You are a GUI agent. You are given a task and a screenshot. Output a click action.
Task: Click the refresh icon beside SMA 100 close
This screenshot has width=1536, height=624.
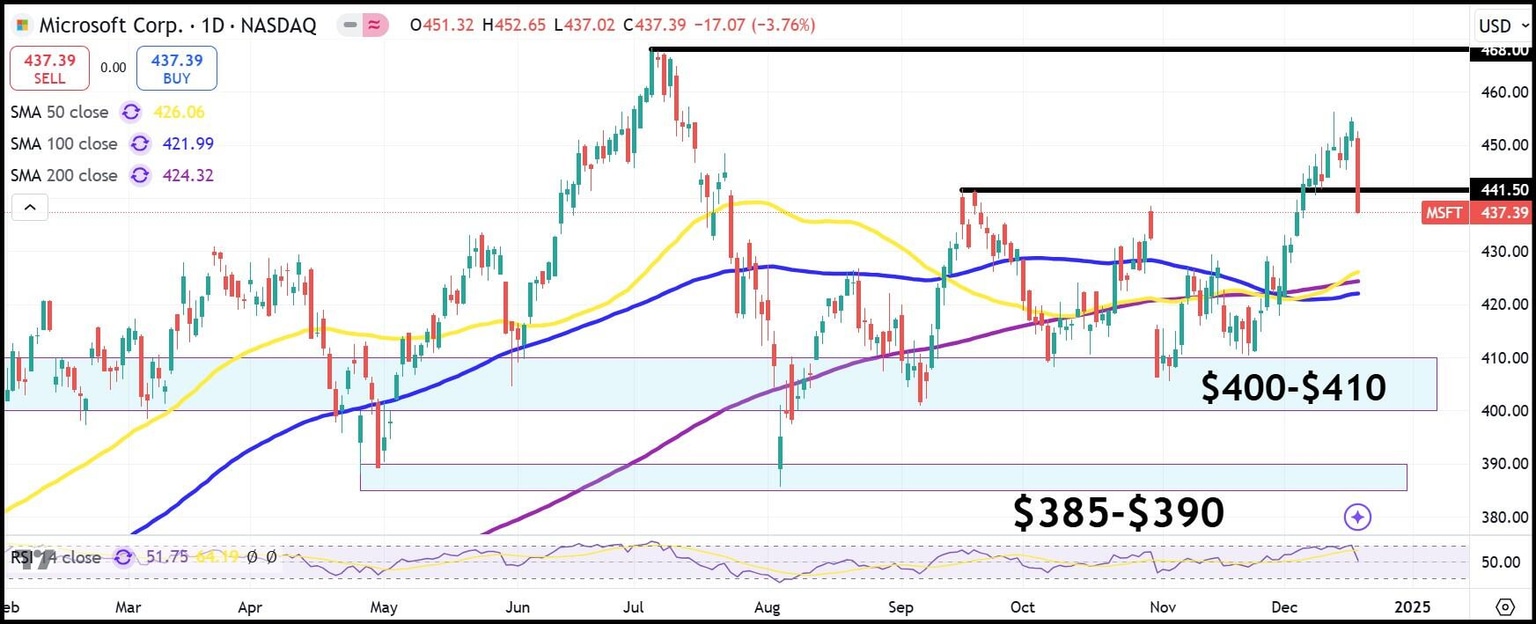[139, 144]
